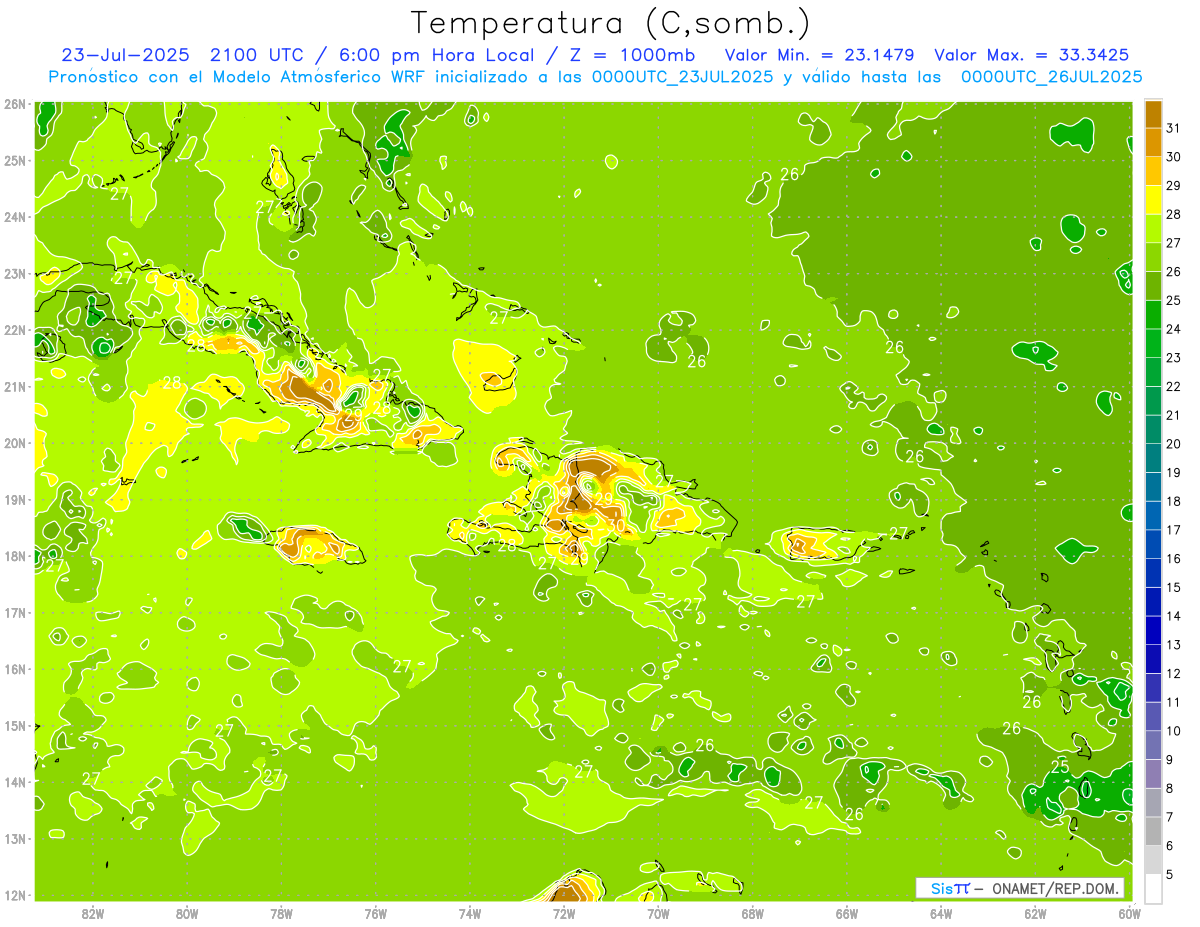Click the "20N" latitude axis label
Screen dimensions: 1200x927
(14, 443)
